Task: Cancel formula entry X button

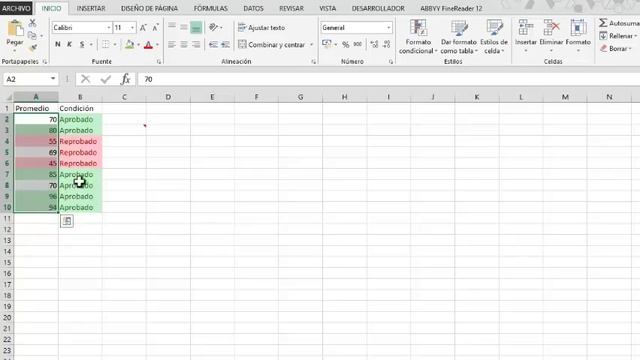Action: pos(85,79)
